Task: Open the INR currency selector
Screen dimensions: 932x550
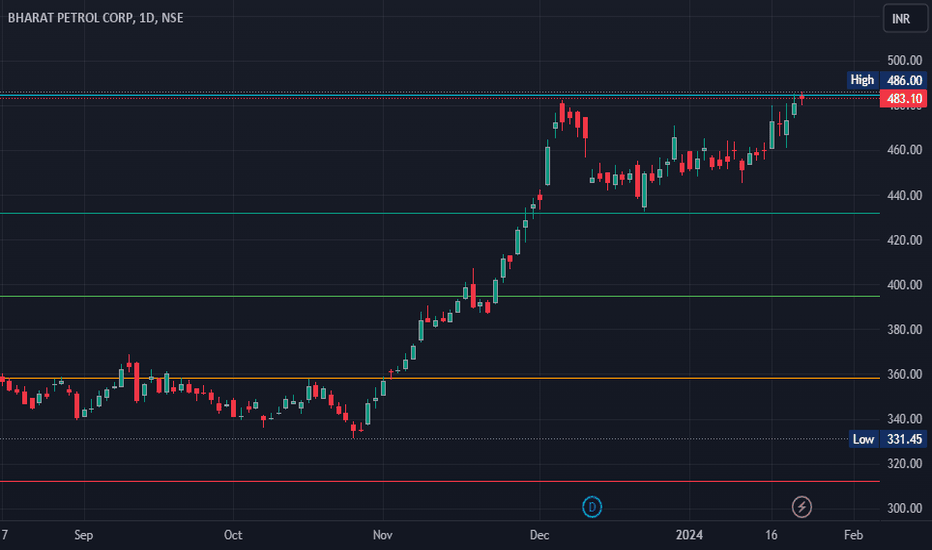Action: click(904, 18)
